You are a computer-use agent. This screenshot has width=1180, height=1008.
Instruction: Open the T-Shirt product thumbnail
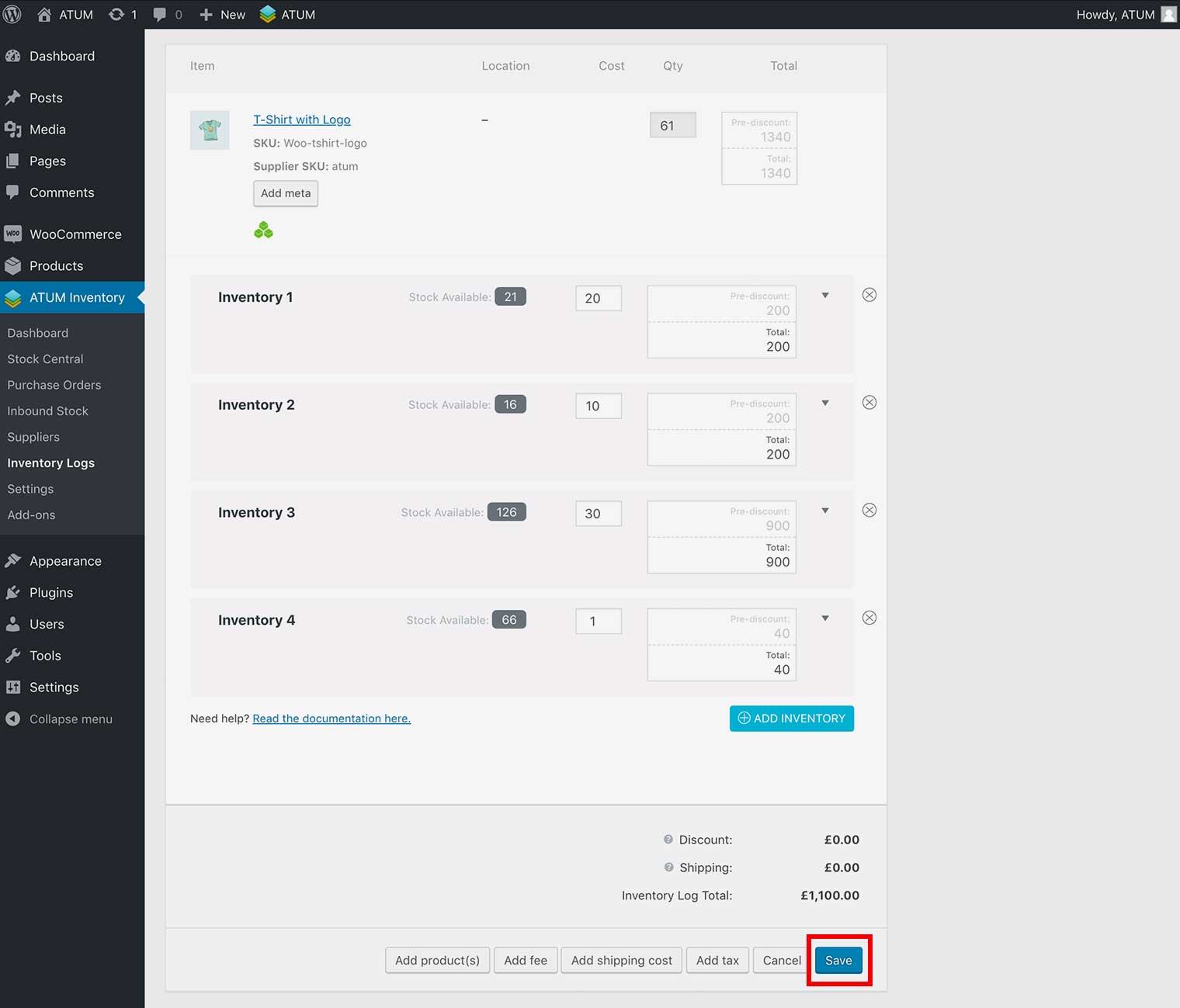pyautogui.click(x=210, y=130)
